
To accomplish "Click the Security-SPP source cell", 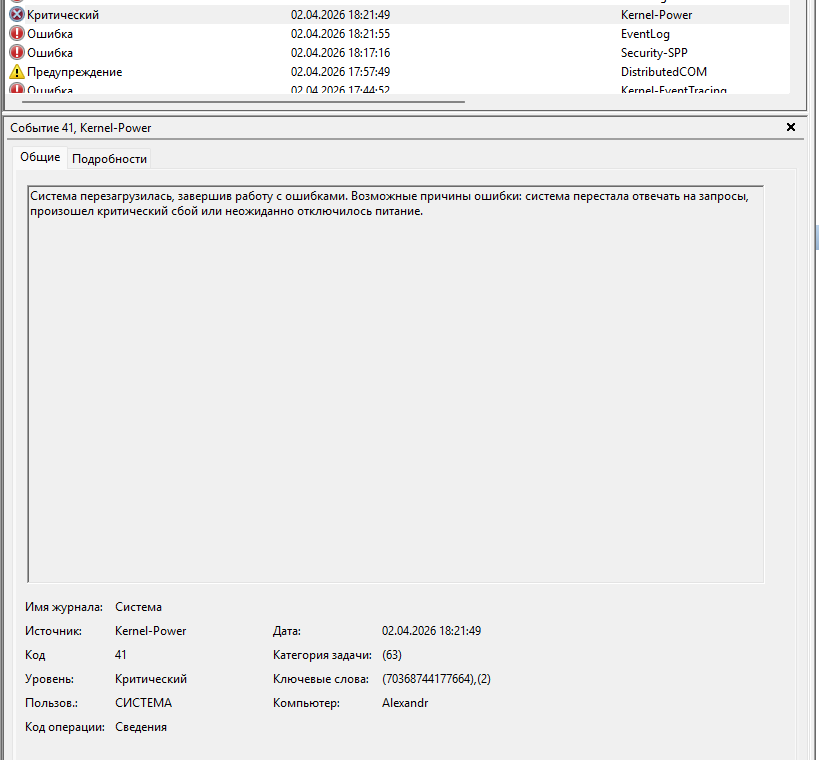I will pos(654,53).
